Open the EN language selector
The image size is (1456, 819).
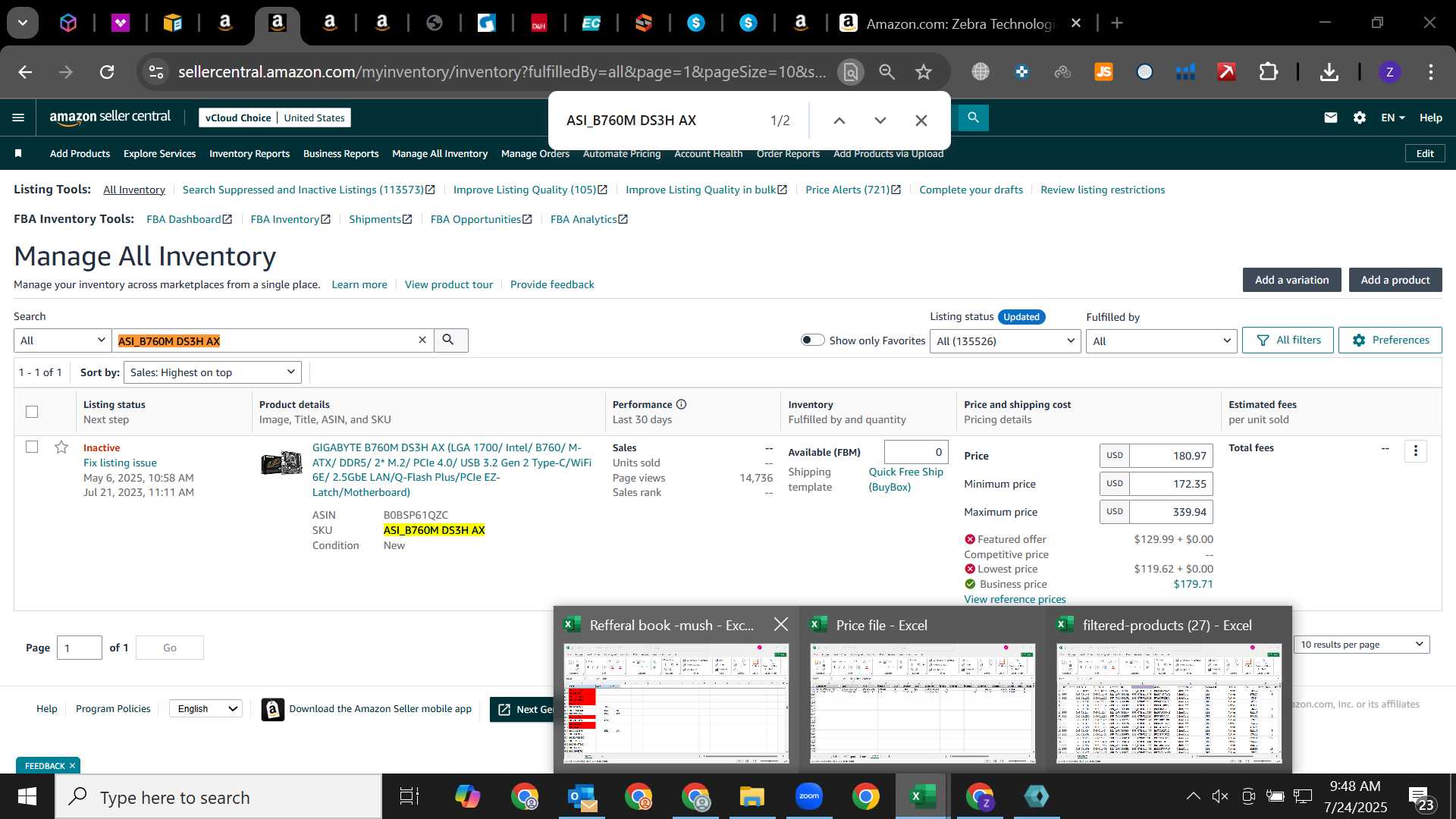(1392, 118)
